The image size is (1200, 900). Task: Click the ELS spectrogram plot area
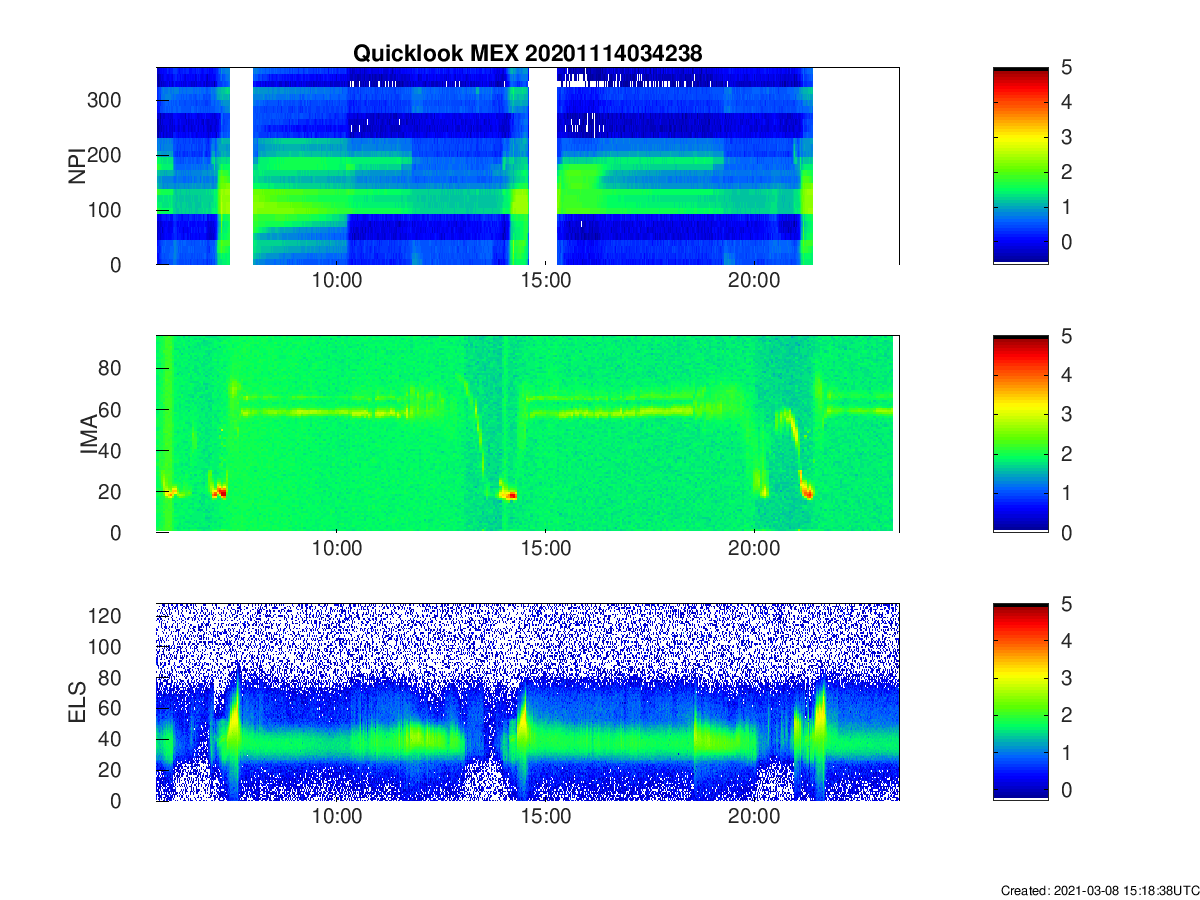(x=527, y=702)
